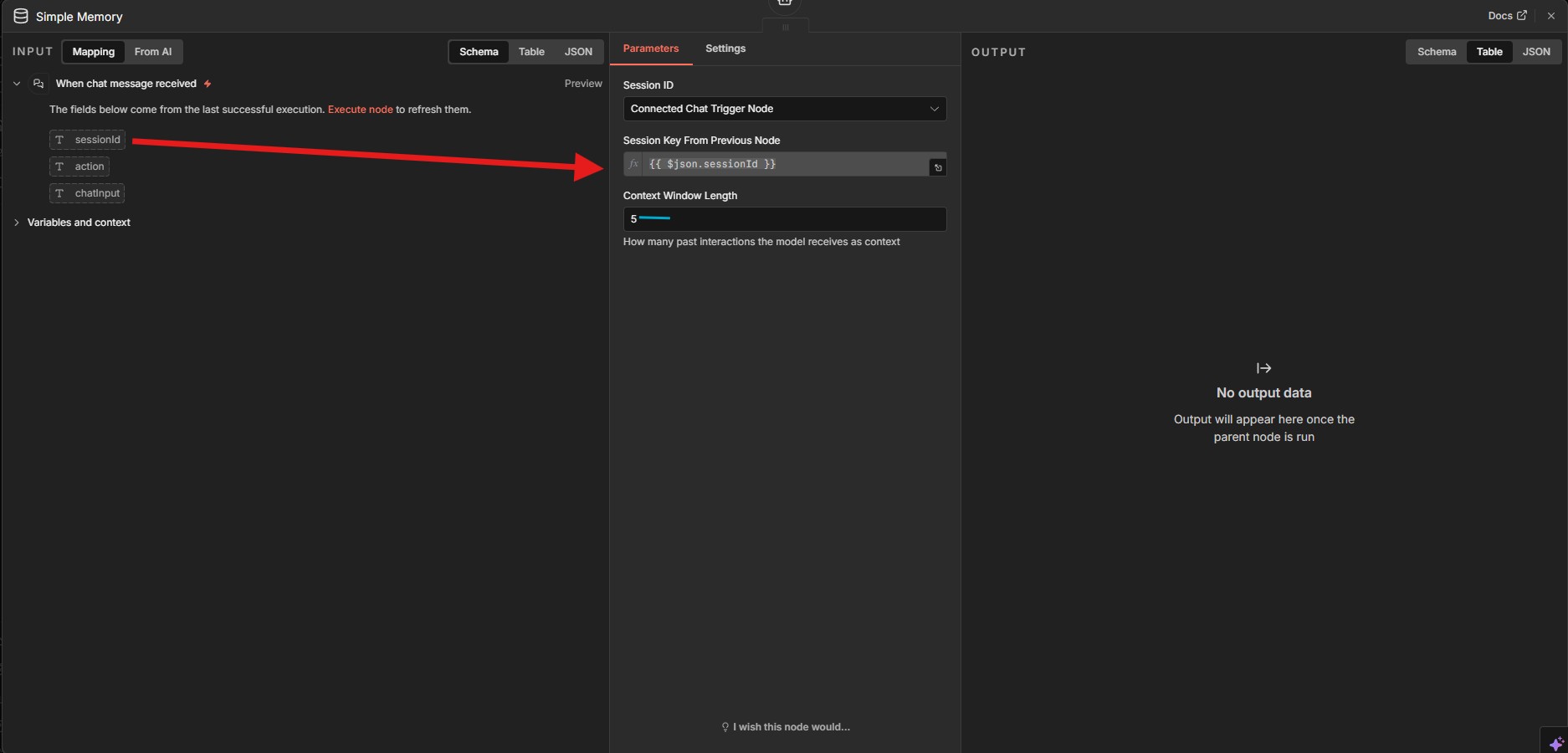Collapse the When chat message received section

click(17, 84)
